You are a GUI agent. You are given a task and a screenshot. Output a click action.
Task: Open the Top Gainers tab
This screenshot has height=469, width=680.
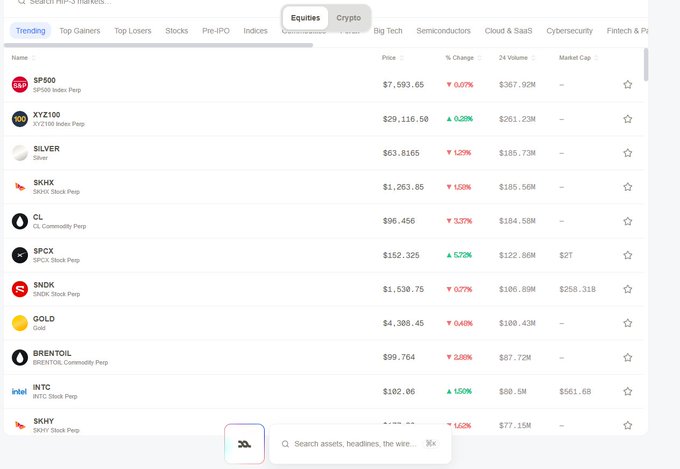pos(80,31)
